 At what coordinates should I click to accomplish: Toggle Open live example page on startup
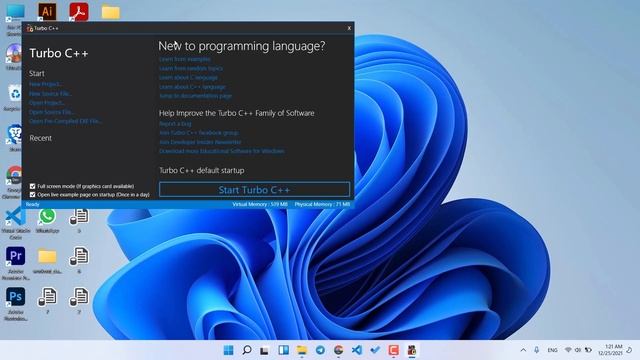click(x=32, y=195)
